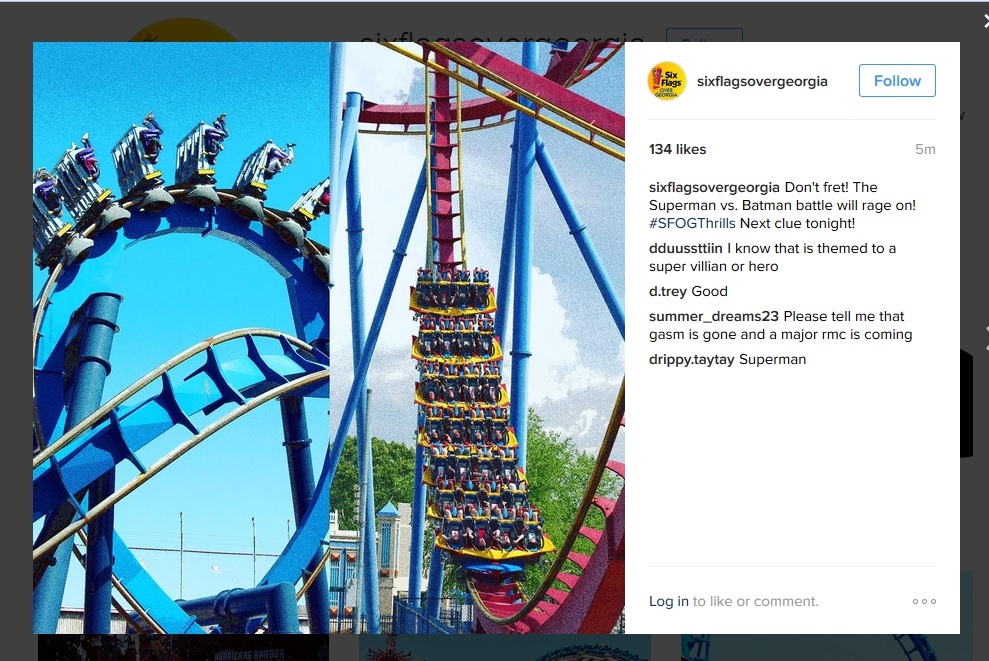Click the red Superman coaster train photo
Viewport: 989px width, 661px height.
pos(477,338)
